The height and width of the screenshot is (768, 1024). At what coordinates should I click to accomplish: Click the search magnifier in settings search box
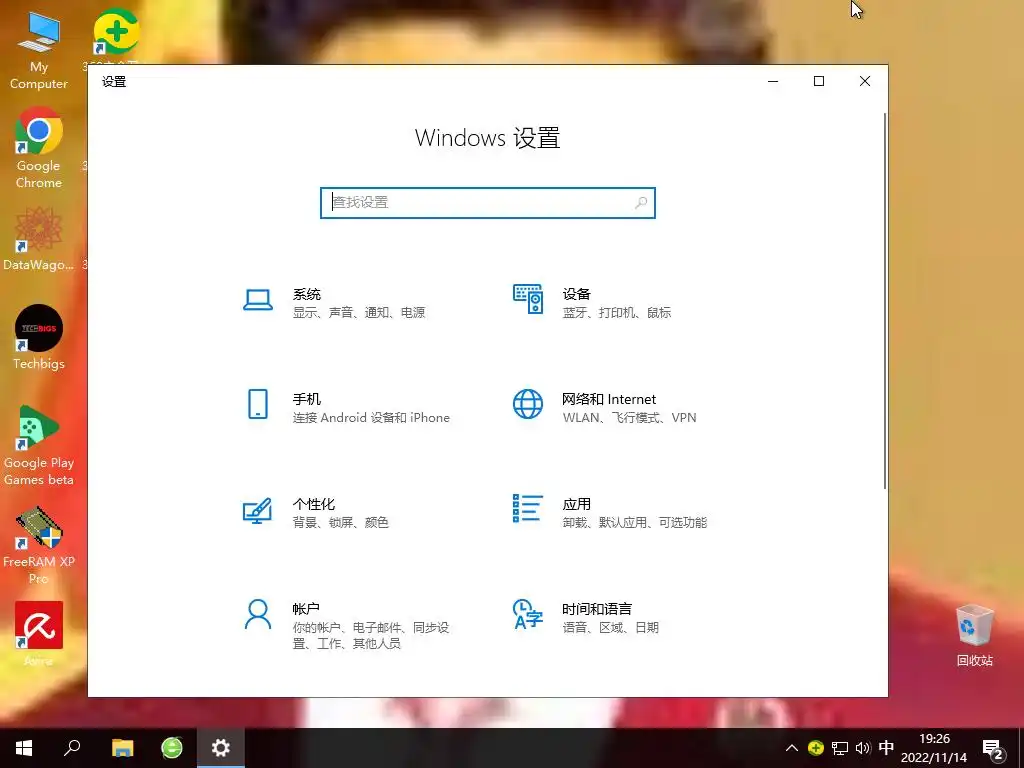point(641,202)
